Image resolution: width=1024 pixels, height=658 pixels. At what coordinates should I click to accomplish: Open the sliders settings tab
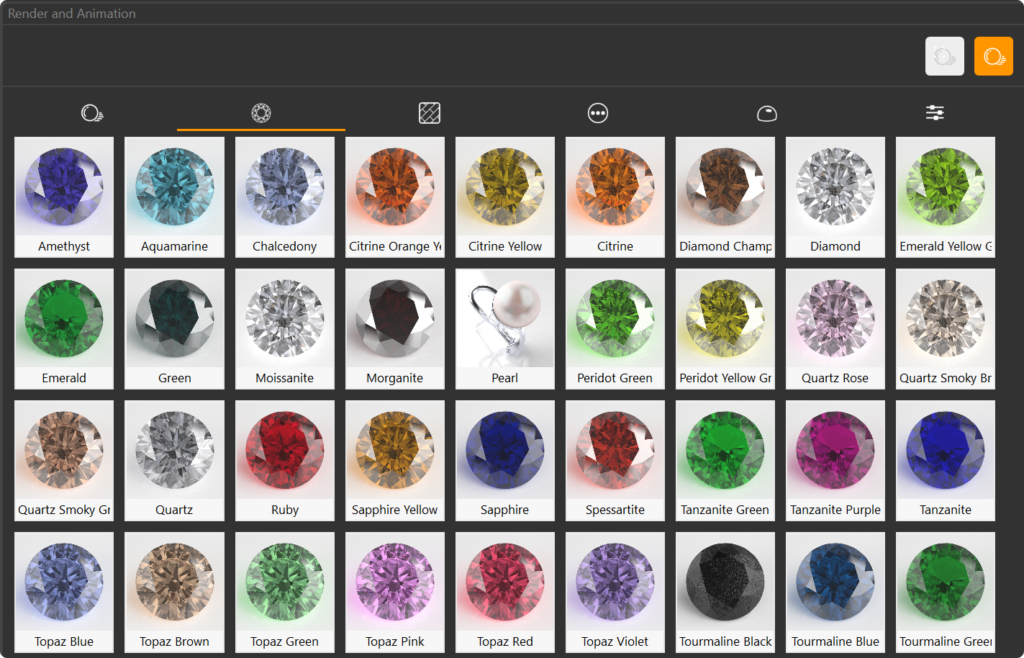click(935, 113)
